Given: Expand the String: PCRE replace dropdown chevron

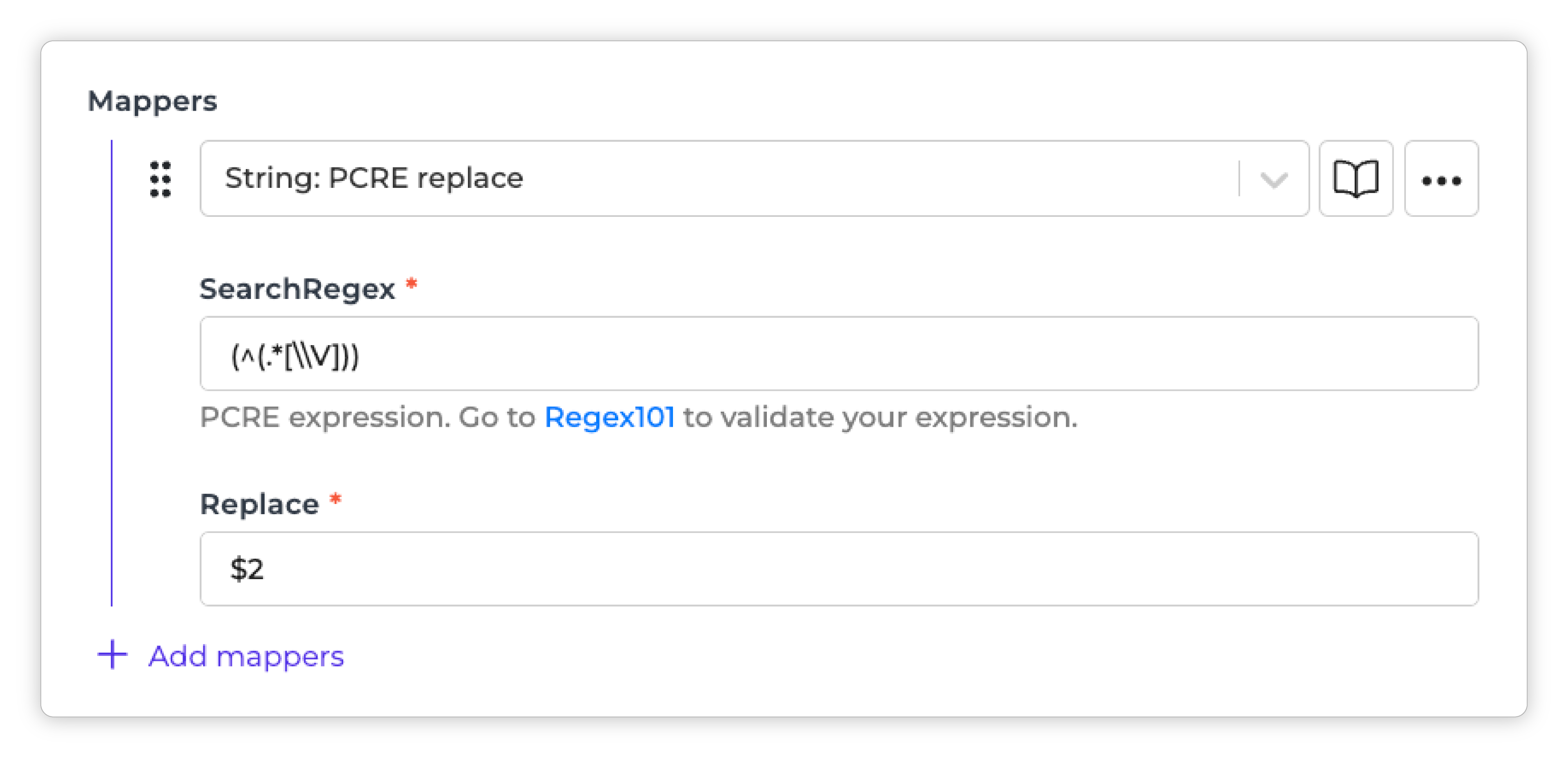Looking at the screenshot, I should pos(1274,180).
